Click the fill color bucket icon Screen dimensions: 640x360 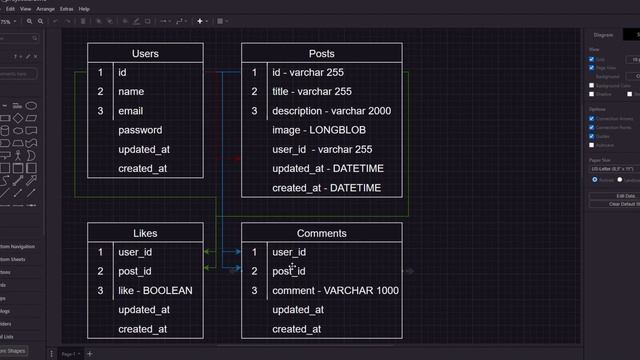pos(125,21)
